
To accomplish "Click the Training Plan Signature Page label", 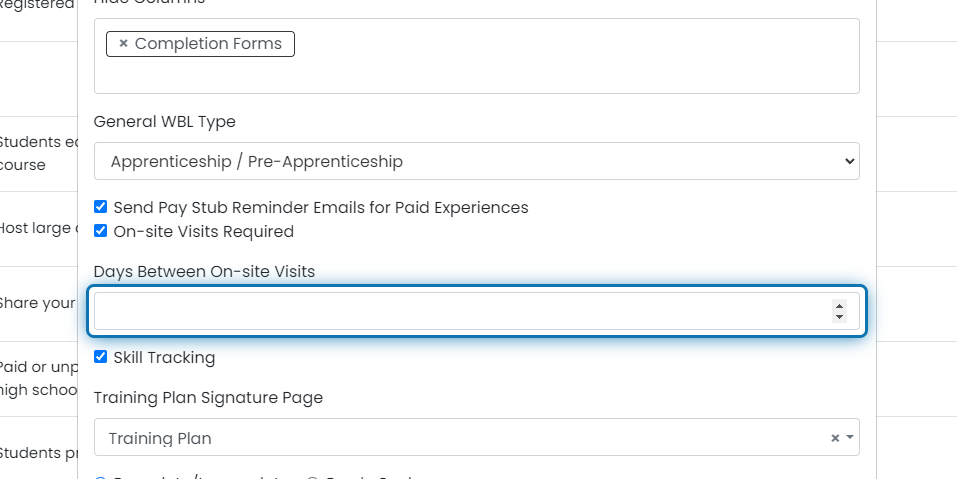I will pos(208,398).
